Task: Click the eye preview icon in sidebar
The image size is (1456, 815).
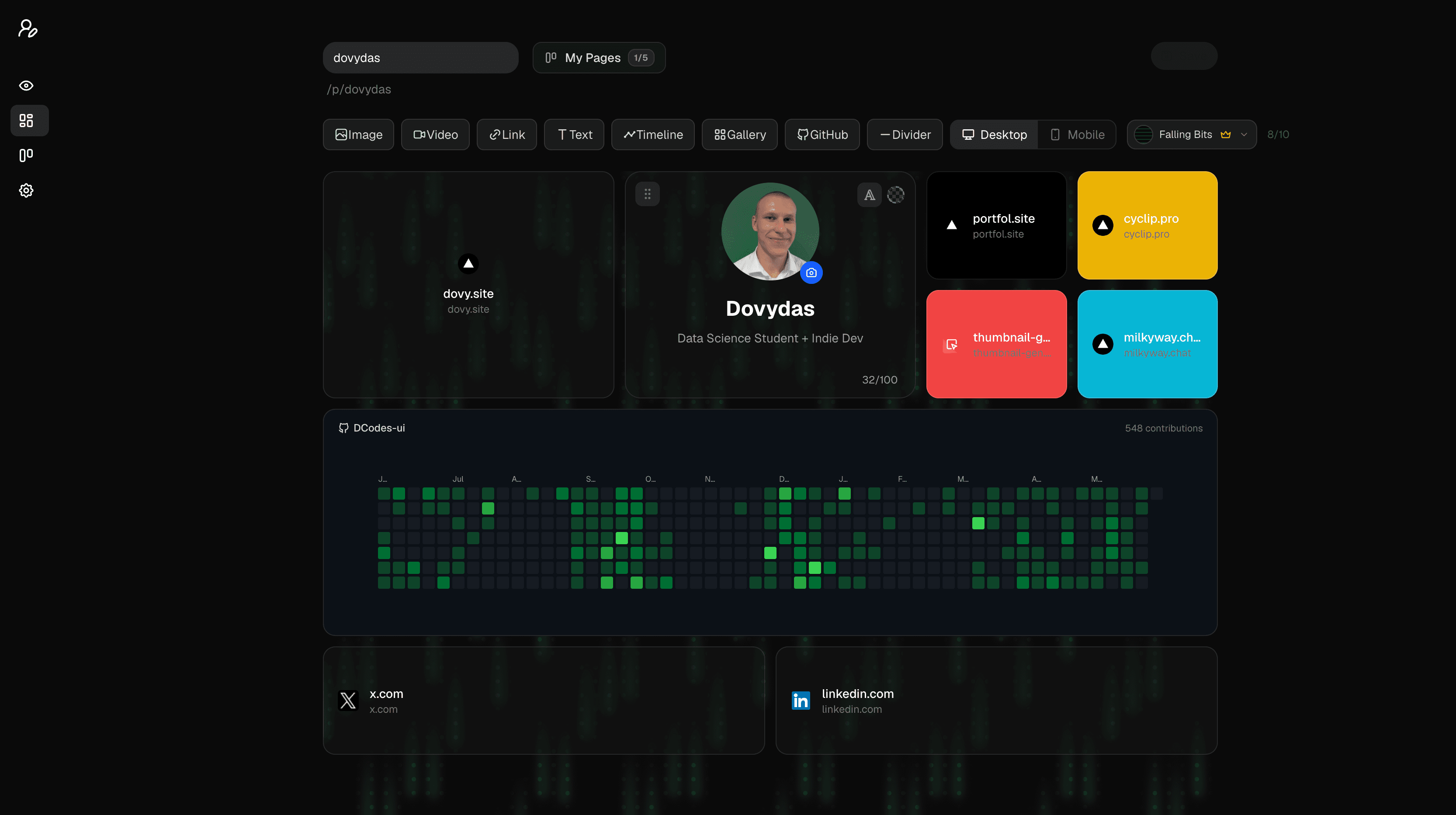Action: click(26, 85)
